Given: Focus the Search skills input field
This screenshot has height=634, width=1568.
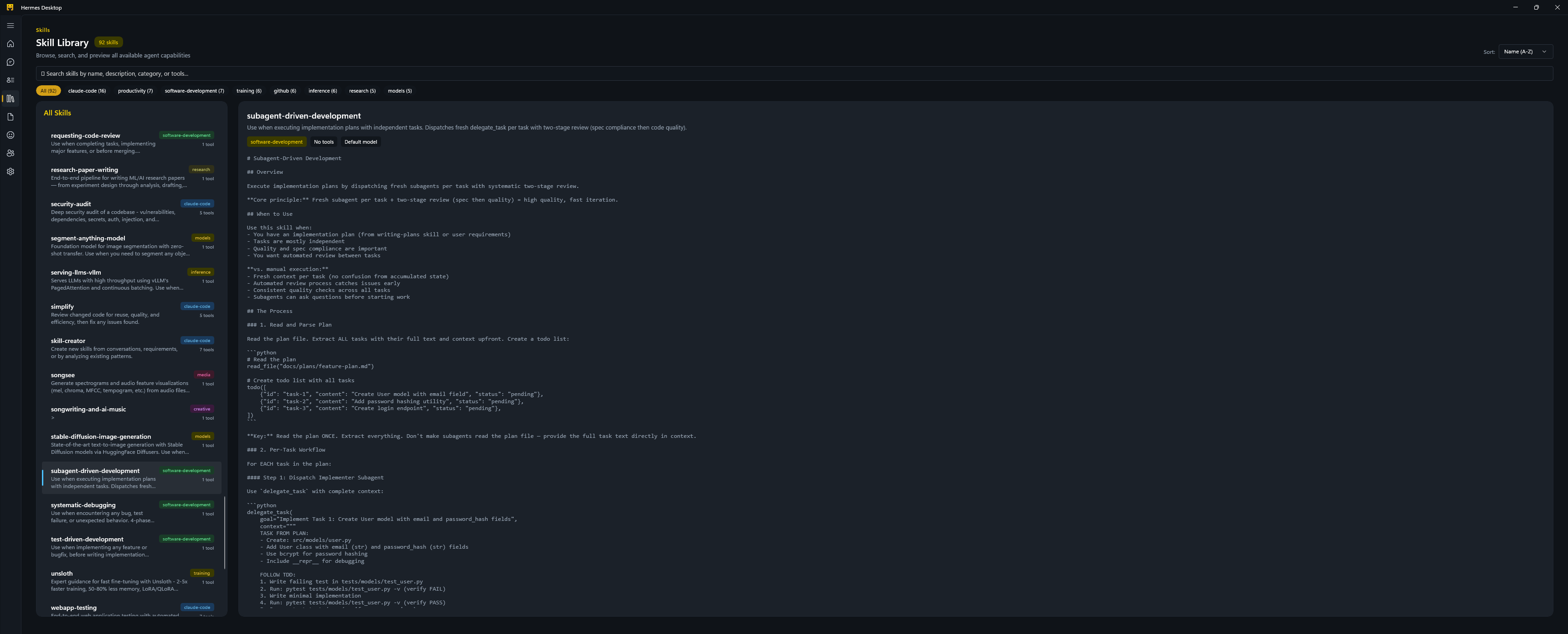Looking at the screenshot, I should pos(794,74).
